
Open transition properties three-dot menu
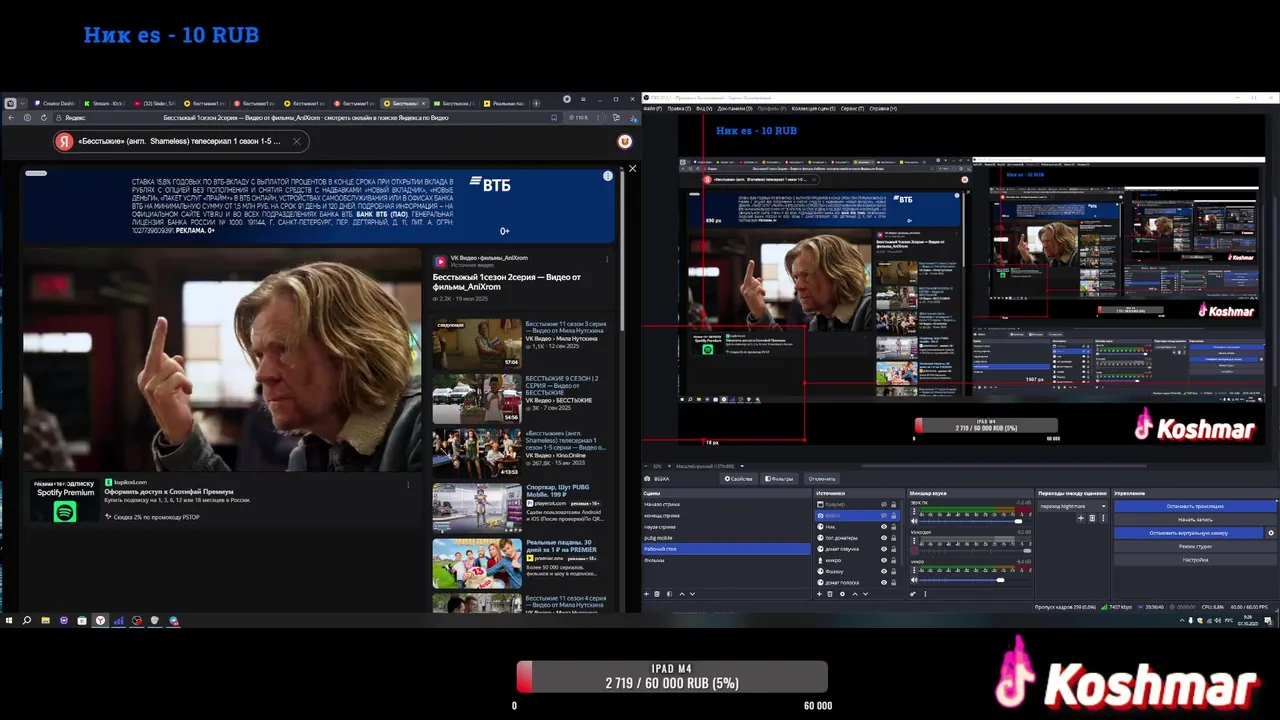(x=1103, y=518)
